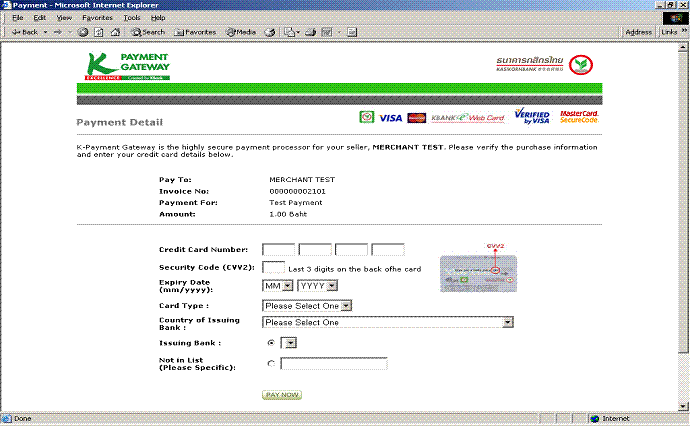Image resolution: width=690 pixels, height=426 pixels.
Task: Open the File menu
Action: click(x=18, y=18)
